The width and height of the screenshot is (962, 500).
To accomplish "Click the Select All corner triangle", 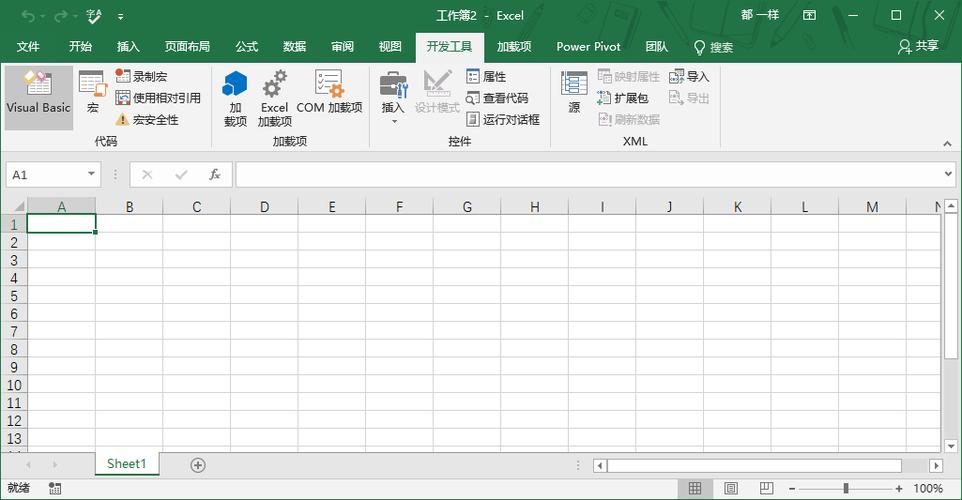I will [18, 207].
